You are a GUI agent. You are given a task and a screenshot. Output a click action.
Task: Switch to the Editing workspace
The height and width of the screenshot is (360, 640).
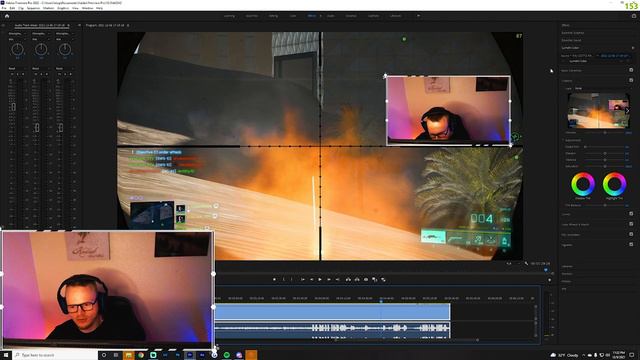(x=273, y=16)
